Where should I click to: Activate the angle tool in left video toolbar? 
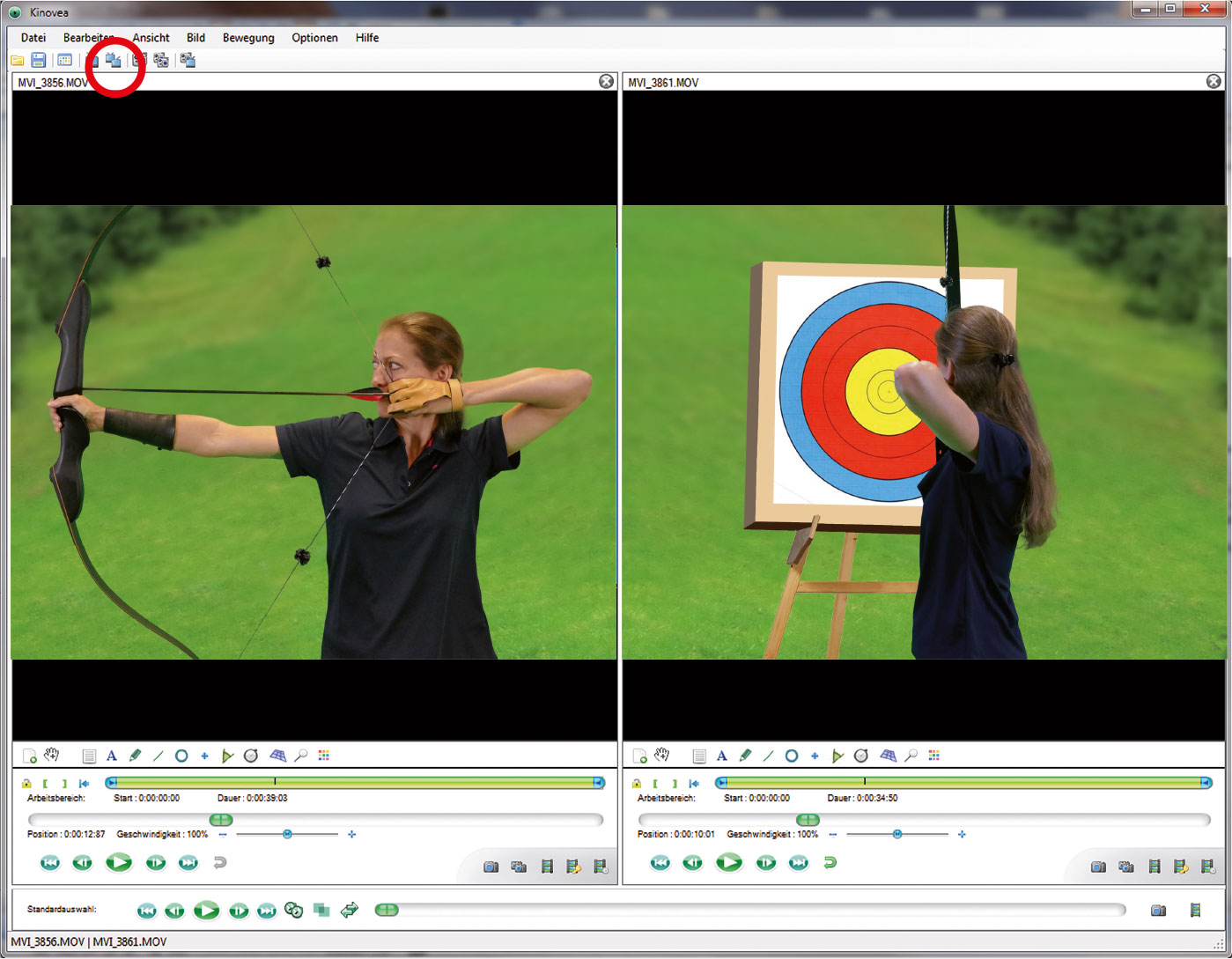coord(227,756)
